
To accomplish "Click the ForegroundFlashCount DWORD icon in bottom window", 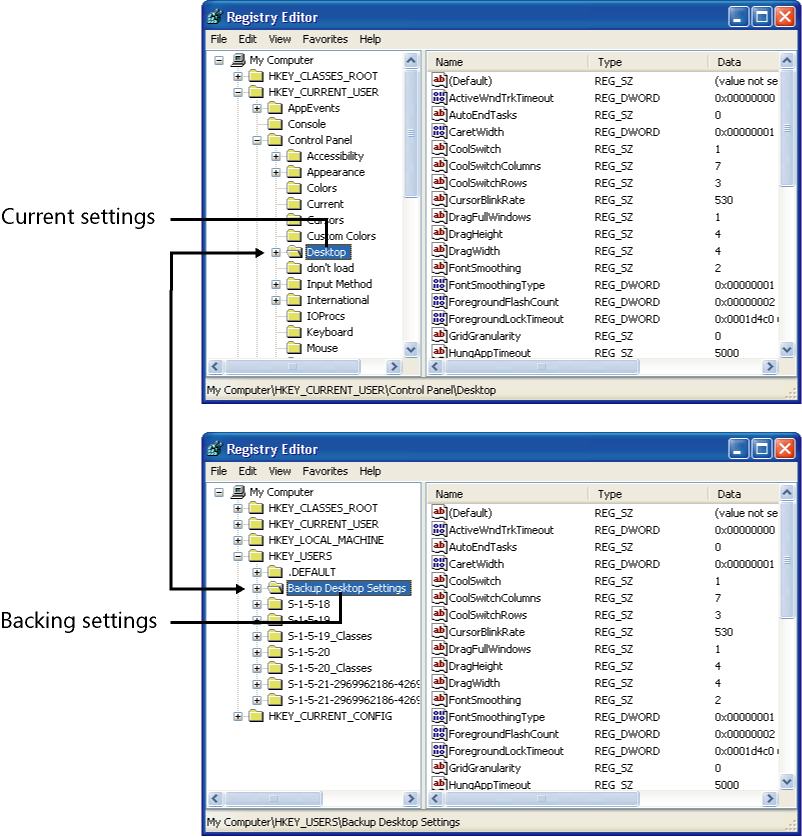I will pos(439,734).
